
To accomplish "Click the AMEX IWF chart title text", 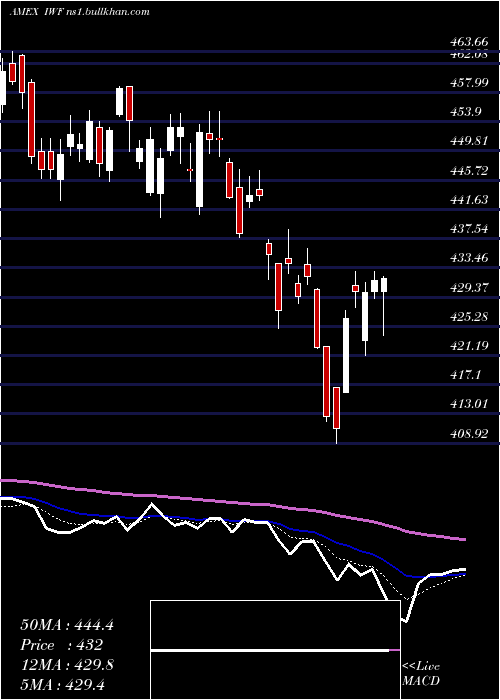I will tap(79, 12).
